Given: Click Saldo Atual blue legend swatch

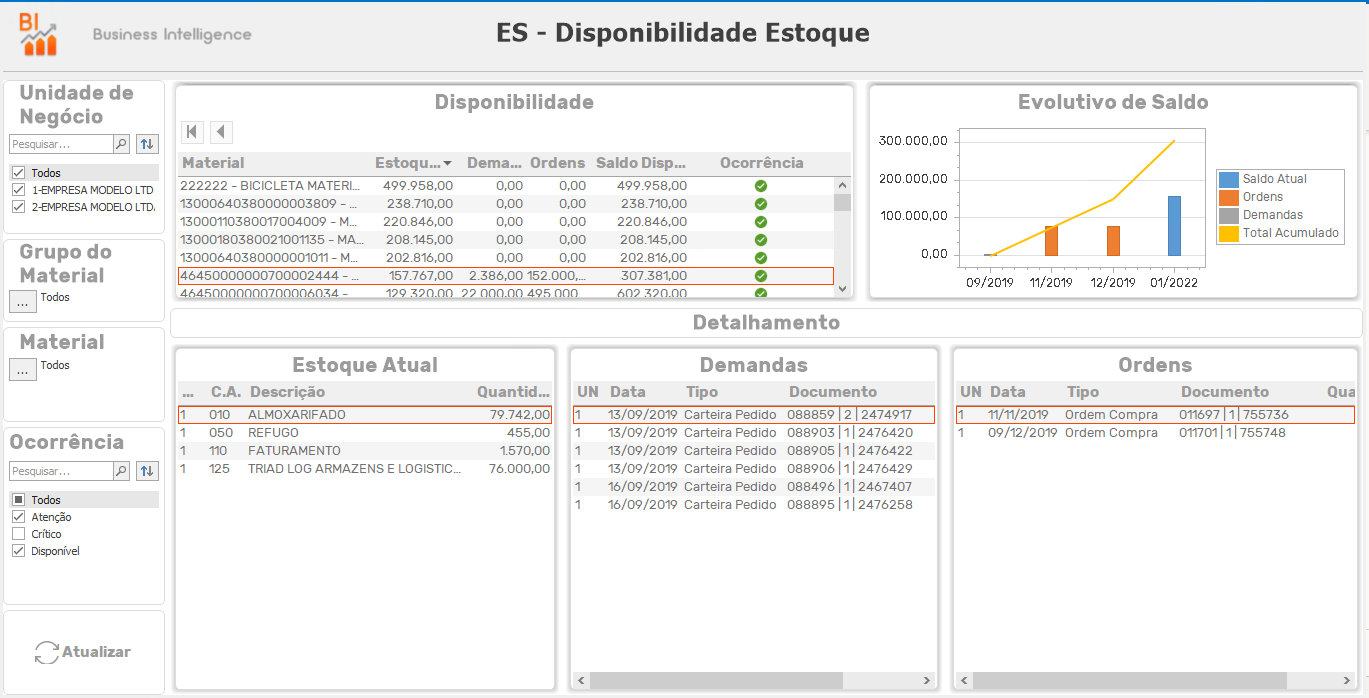Looking at the screenshot, I should point(1229,179).
